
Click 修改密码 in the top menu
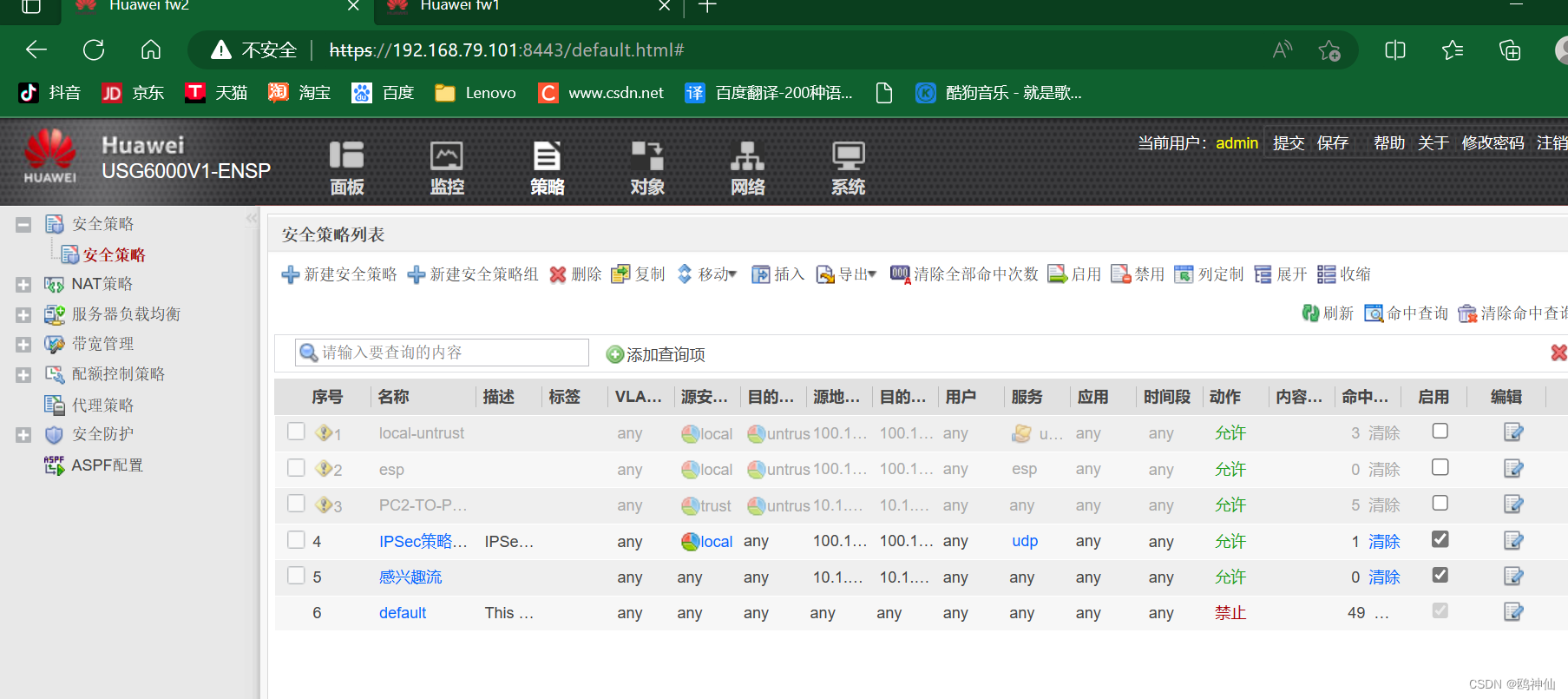point(1493,143)
